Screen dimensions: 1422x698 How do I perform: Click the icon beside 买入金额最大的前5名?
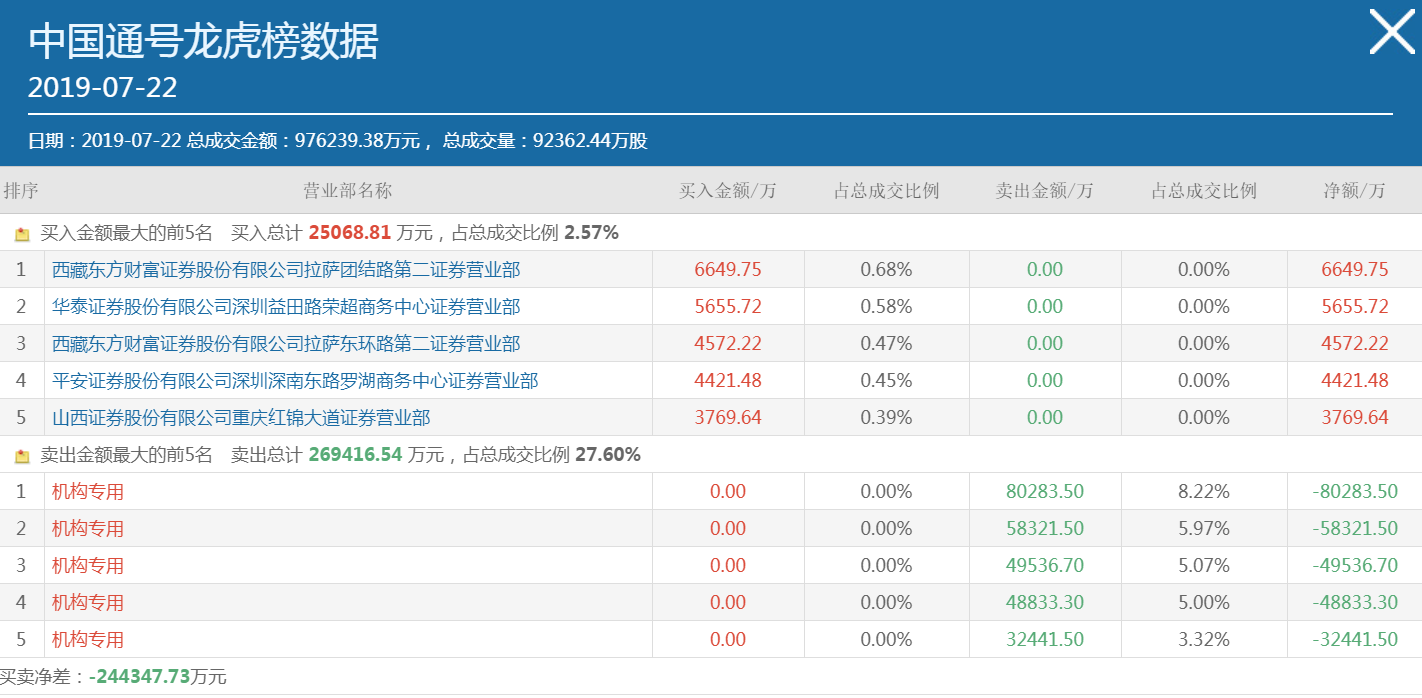(22, 234)
